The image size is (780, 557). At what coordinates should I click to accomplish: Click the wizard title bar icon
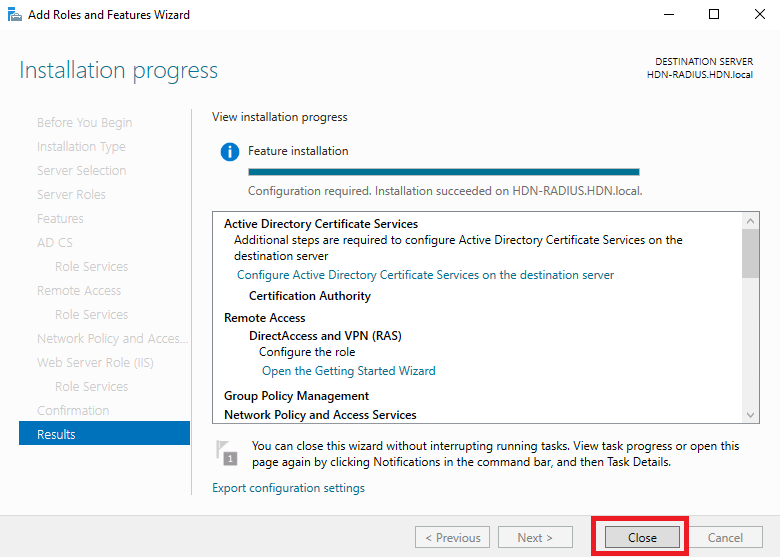point(14,14)
